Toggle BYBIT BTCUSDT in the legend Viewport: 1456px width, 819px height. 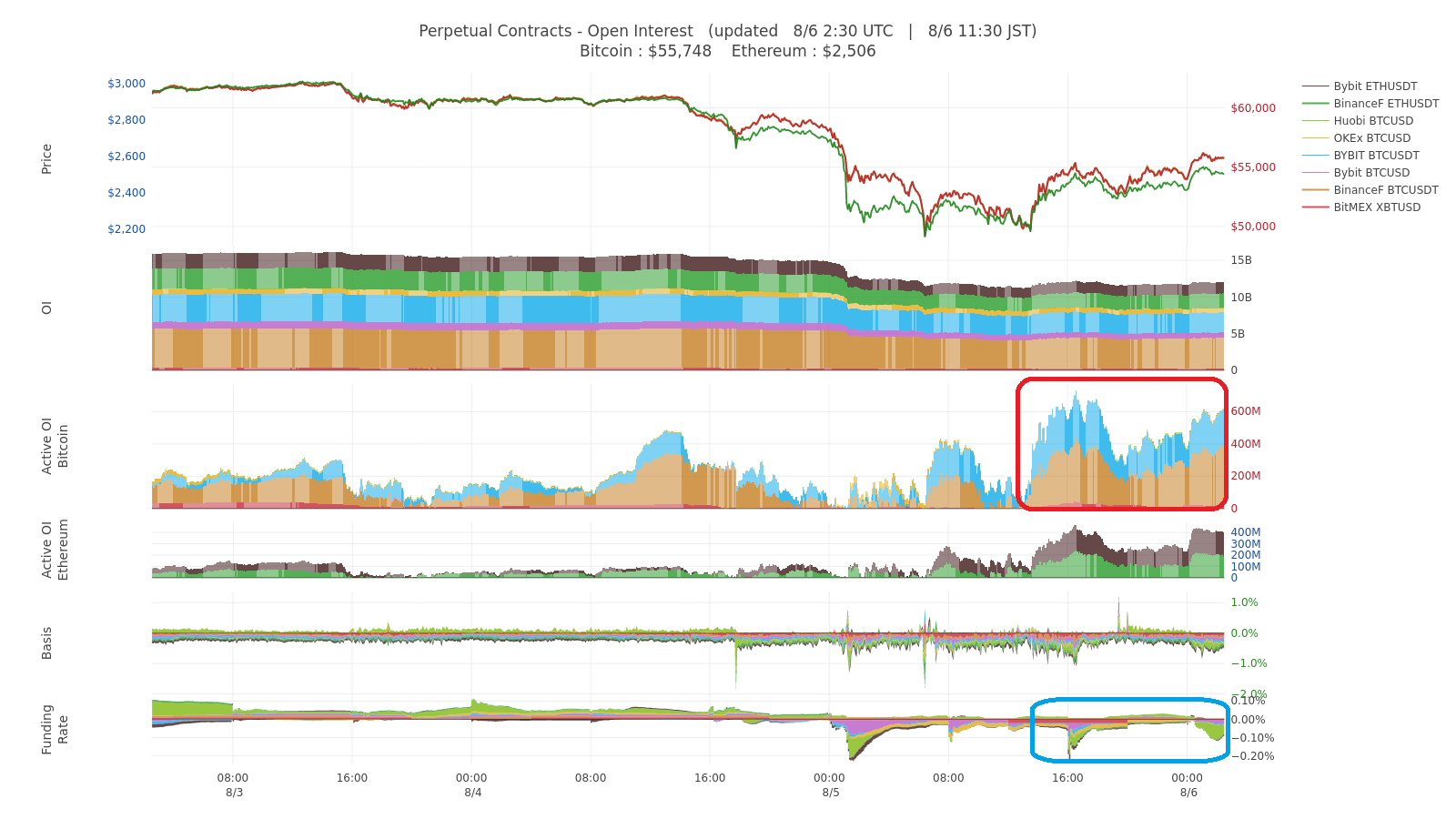coord(1376,155)
